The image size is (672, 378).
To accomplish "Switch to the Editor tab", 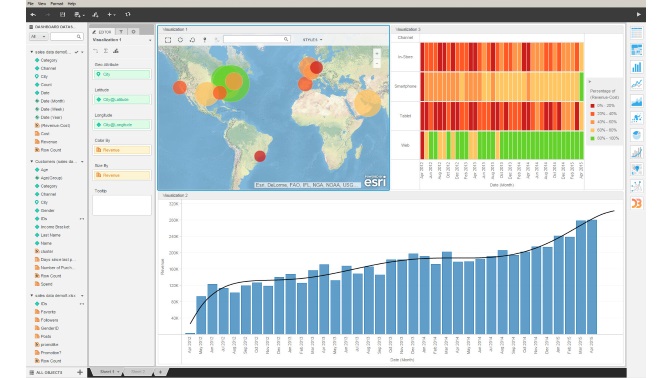I will [102, 32].
